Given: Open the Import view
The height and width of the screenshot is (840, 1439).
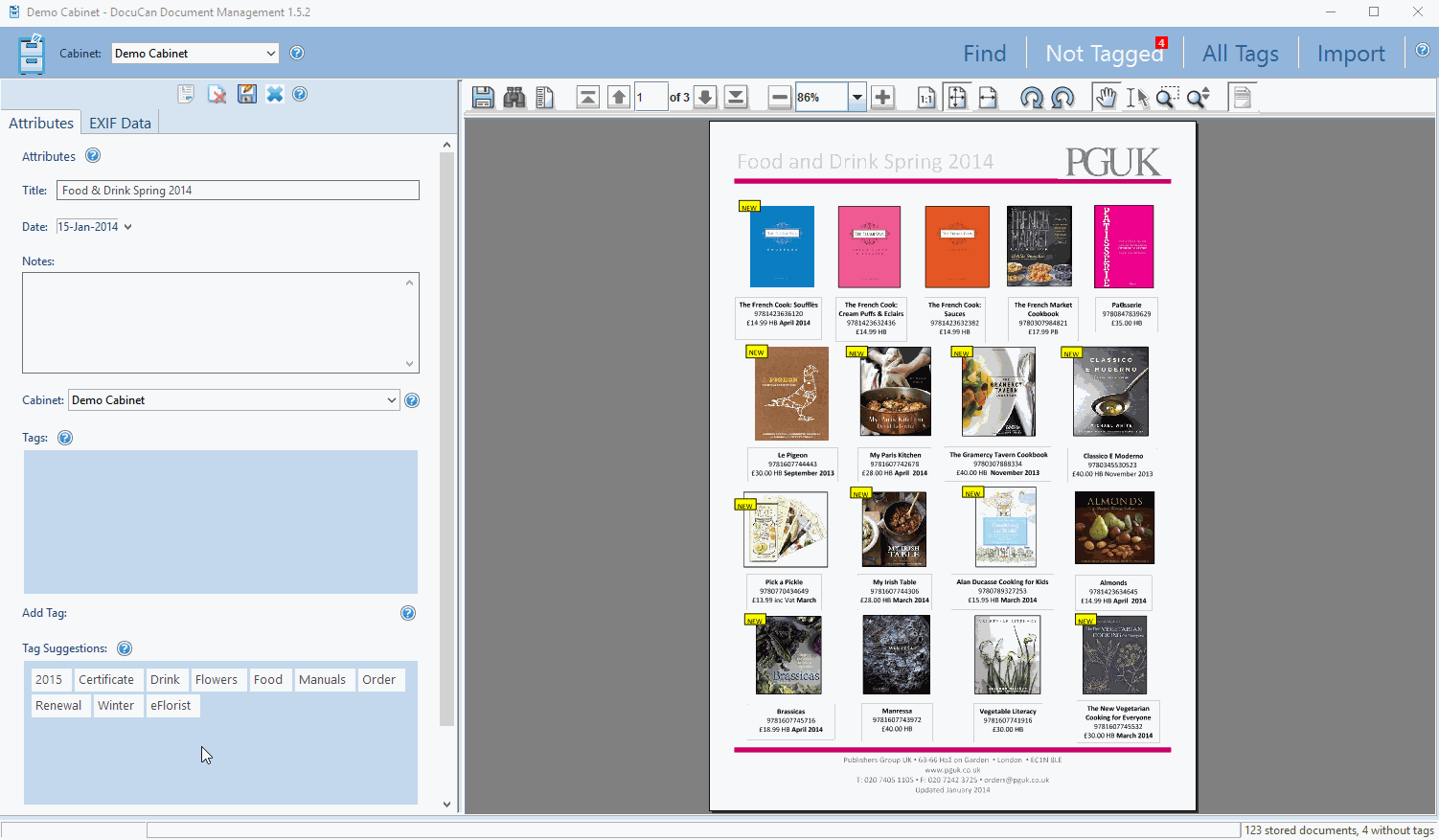Looking at the screenshot, I should point(1351,53).
